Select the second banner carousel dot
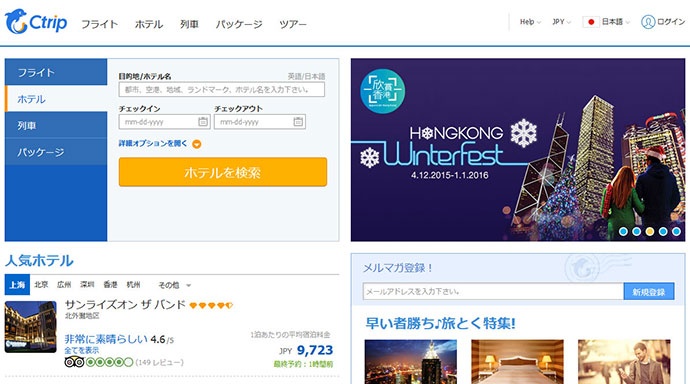Image resolution: width=690 pixels, height=384 pixels. click(636, 231)
